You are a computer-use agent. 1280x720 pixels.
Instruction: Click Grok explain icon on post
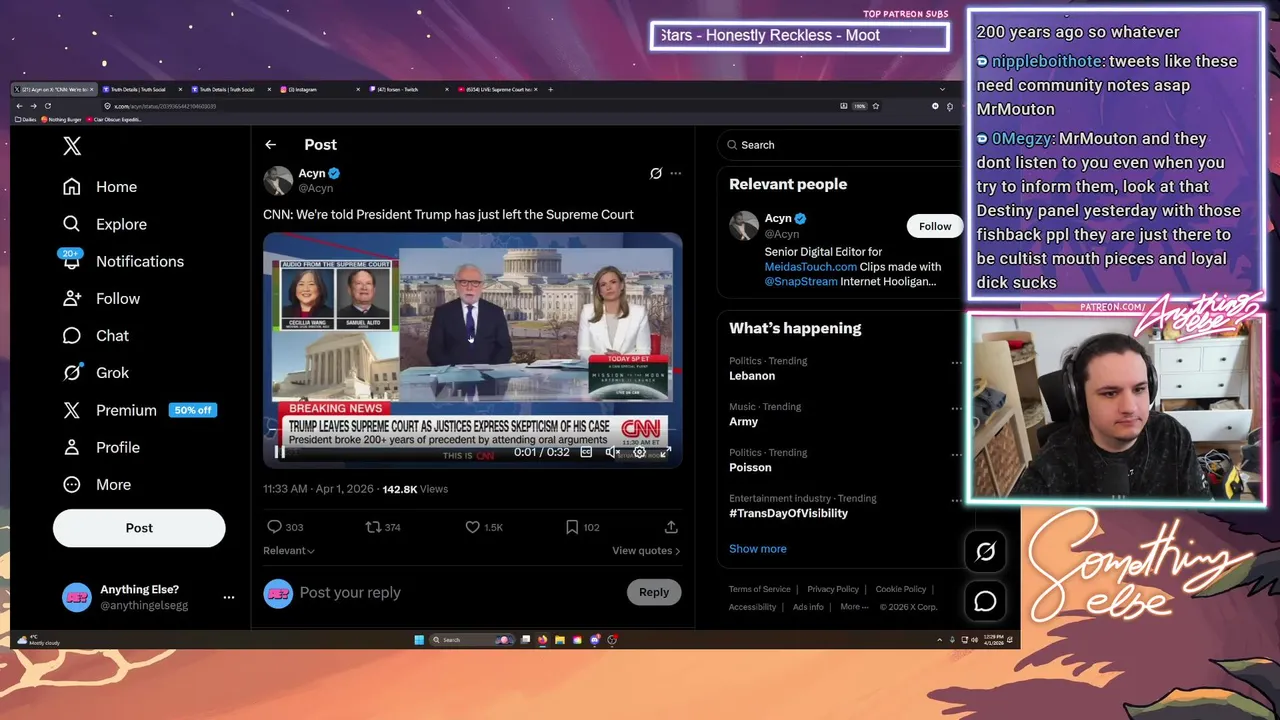[656, 173]
